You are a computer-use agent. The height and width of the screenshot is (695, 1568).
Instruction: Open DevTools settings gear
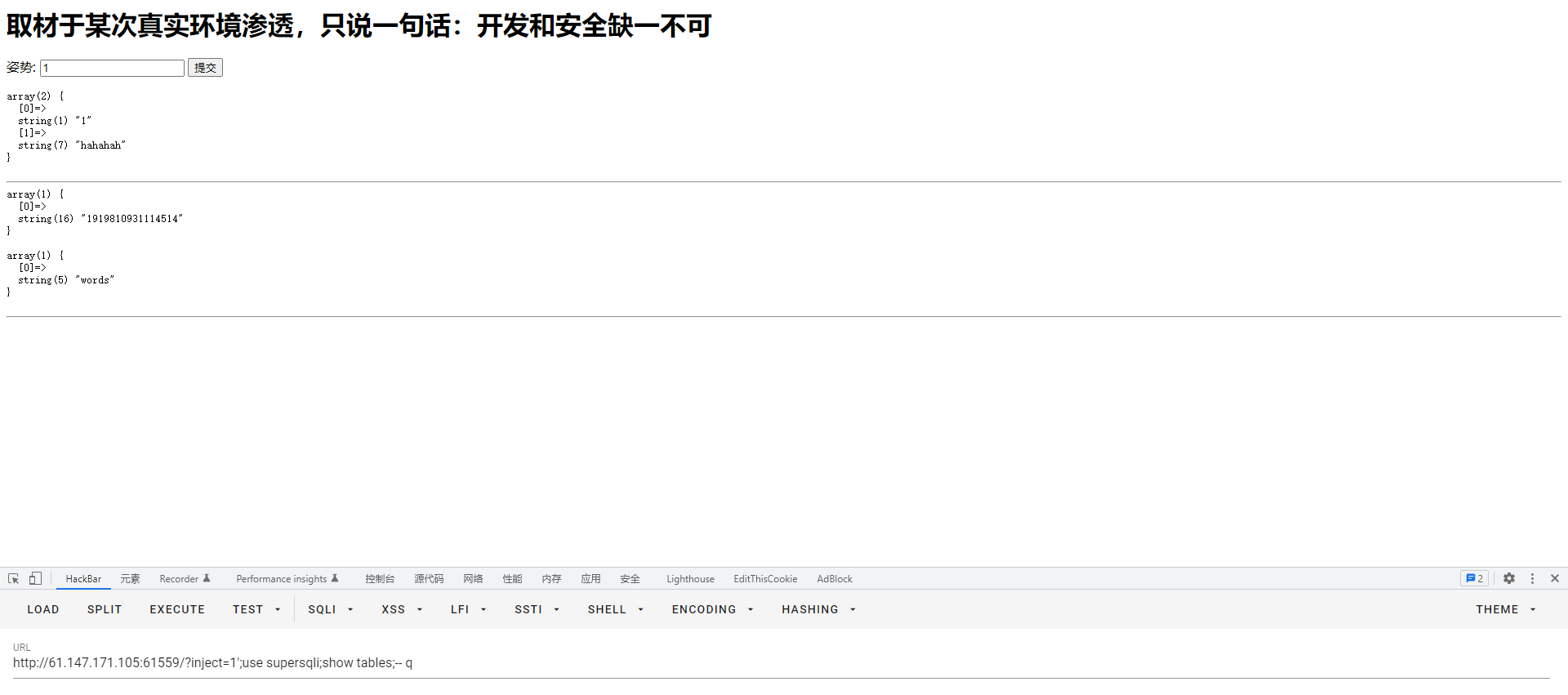pyautogui.click(x=1509, y=578)
